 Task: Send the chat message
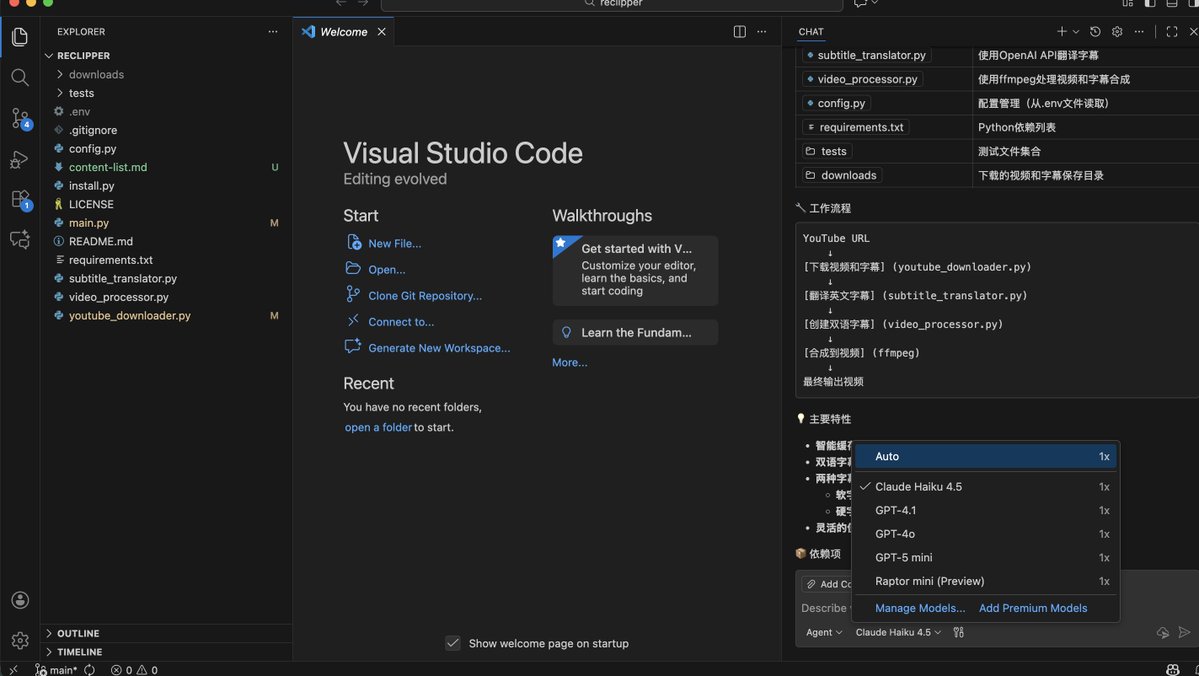[1184, 632]
